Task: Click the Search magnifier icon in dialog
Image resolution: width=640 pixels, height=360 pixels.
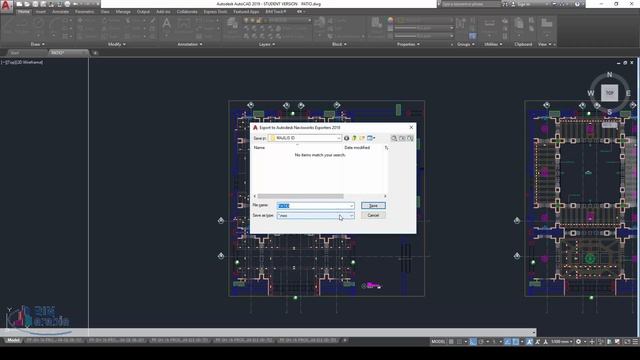Action: click(394, 138)
